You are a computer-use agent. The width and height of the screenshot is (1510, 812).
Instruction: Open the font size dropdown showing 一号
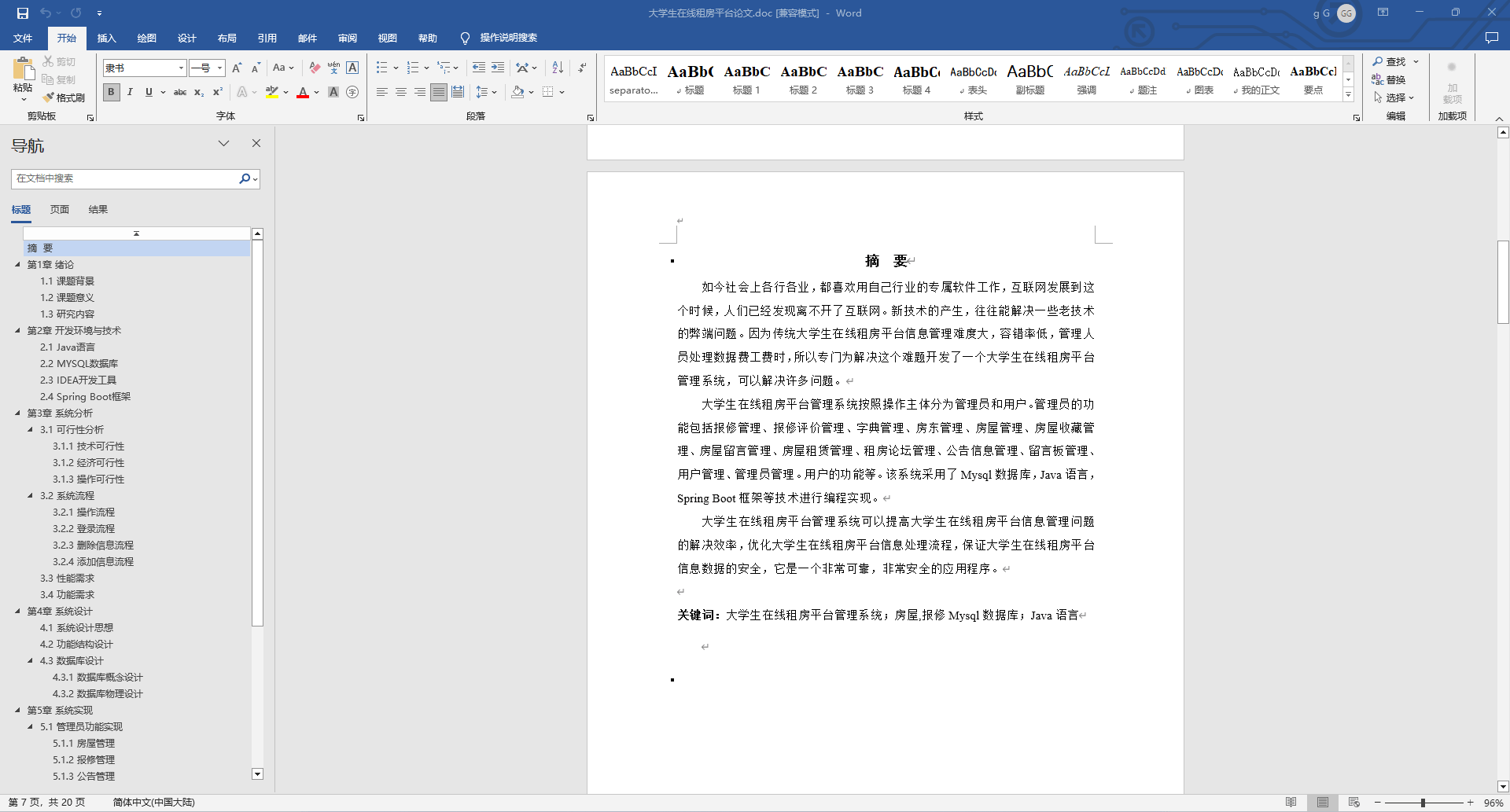pos(219,68)
